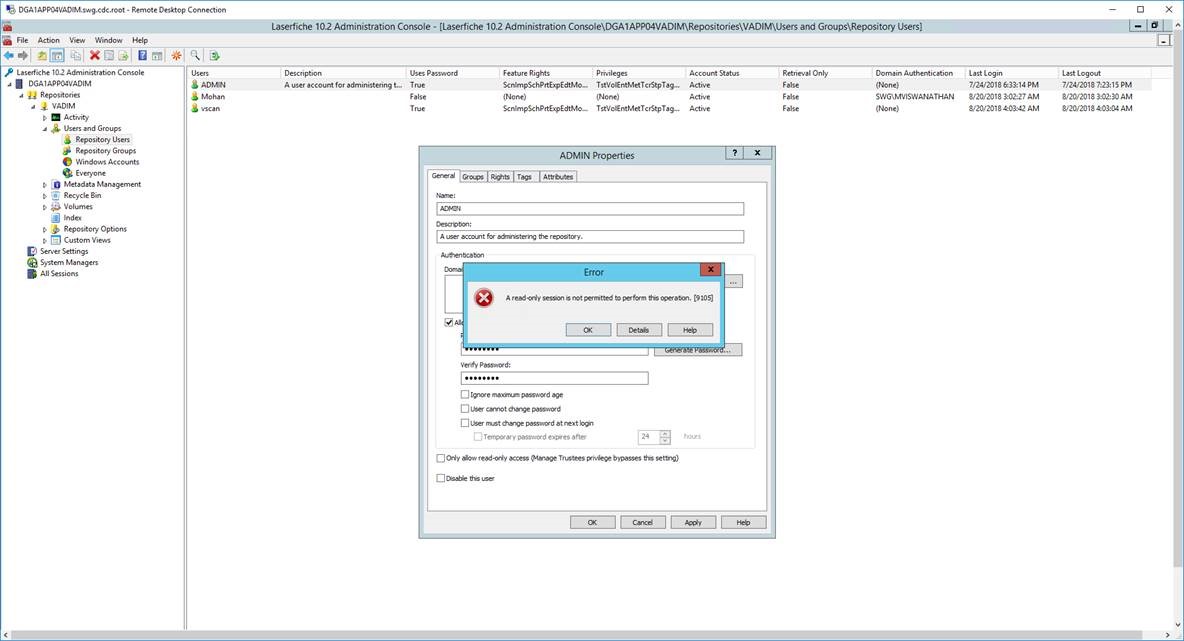
Task: Switch to the Attributes tab in ADMIN Properties
Action: point(558,177)
